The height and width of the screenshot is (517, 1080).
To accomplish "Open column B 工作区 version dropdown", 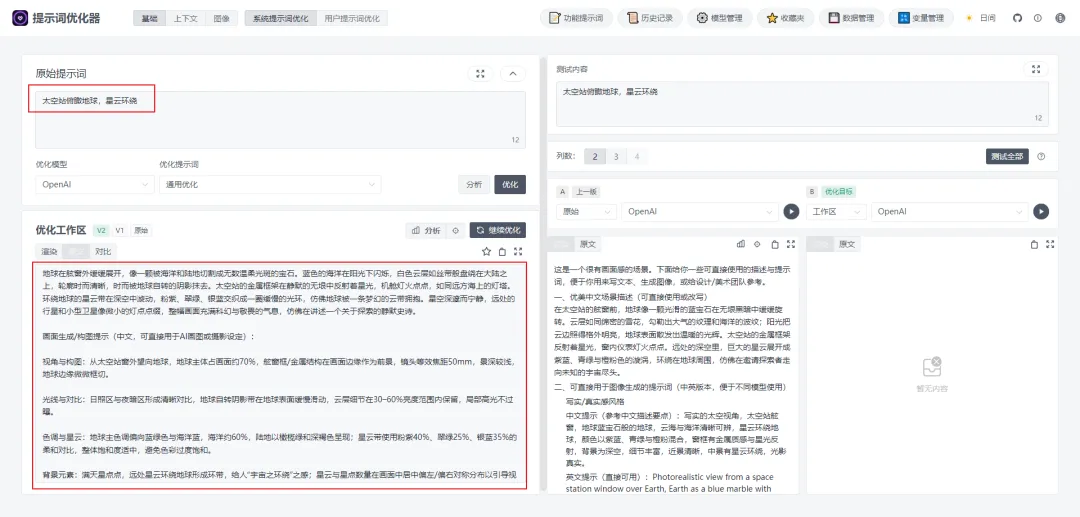I will click(836, 211).
